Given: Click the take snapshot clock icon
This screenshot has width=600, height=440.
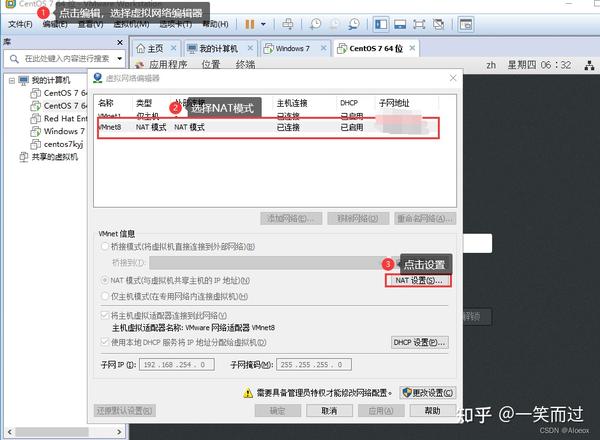Looking at the screenshot, I should [315, 24].
